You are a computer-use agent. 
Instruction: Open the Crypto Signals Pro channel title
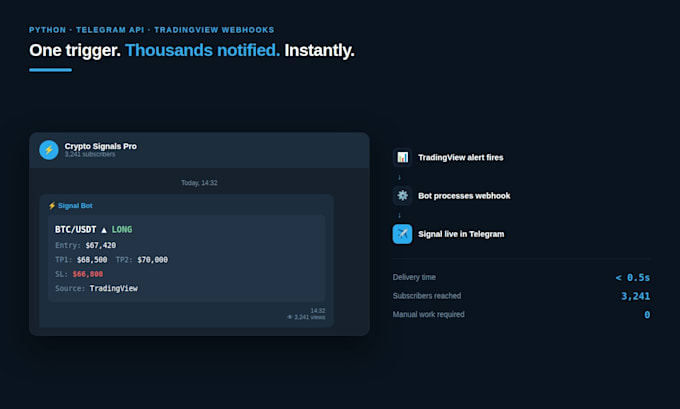click(x=101, y=146)
